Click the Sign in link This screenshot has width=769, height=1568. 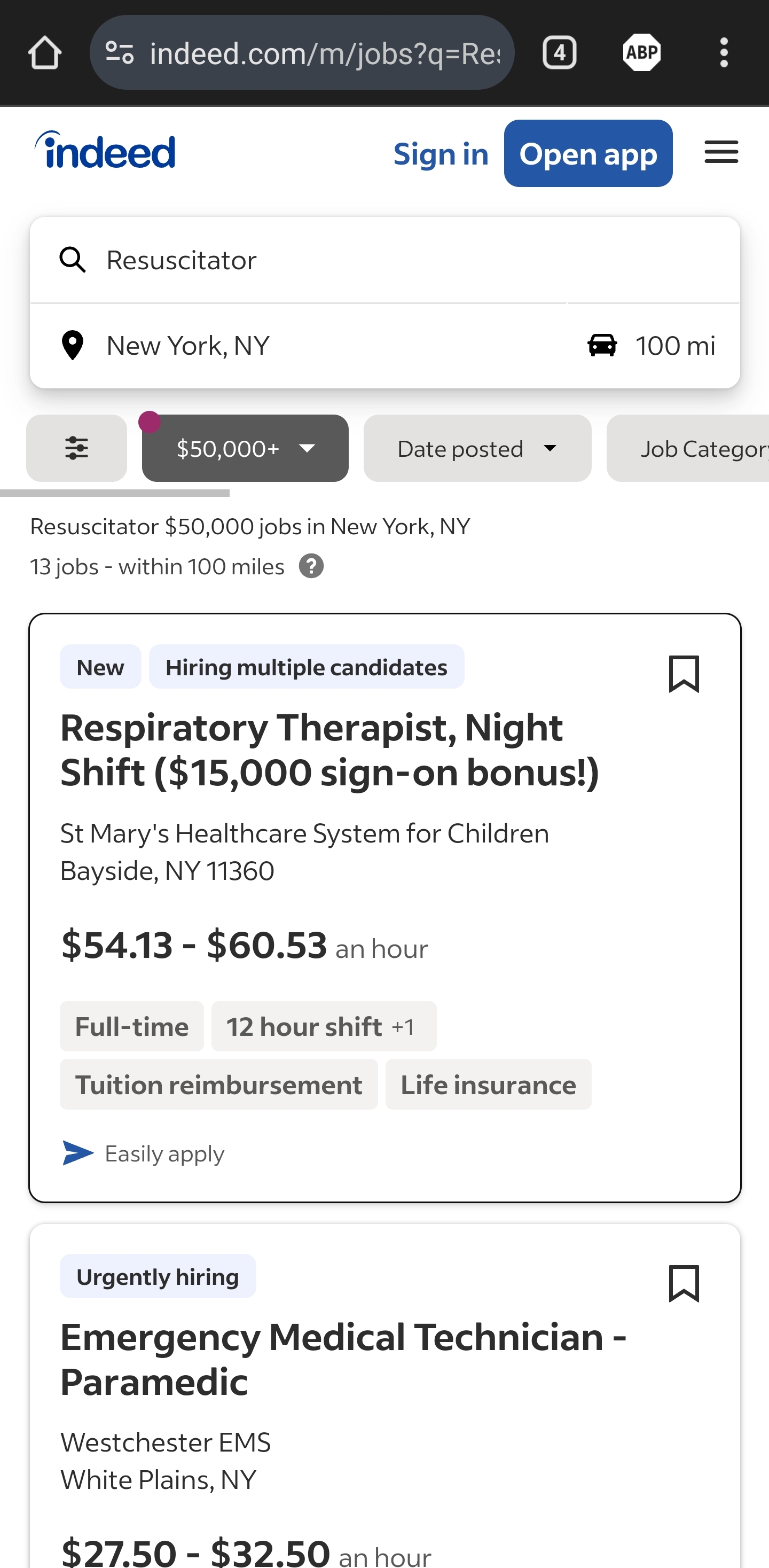[x=441, y=154]
